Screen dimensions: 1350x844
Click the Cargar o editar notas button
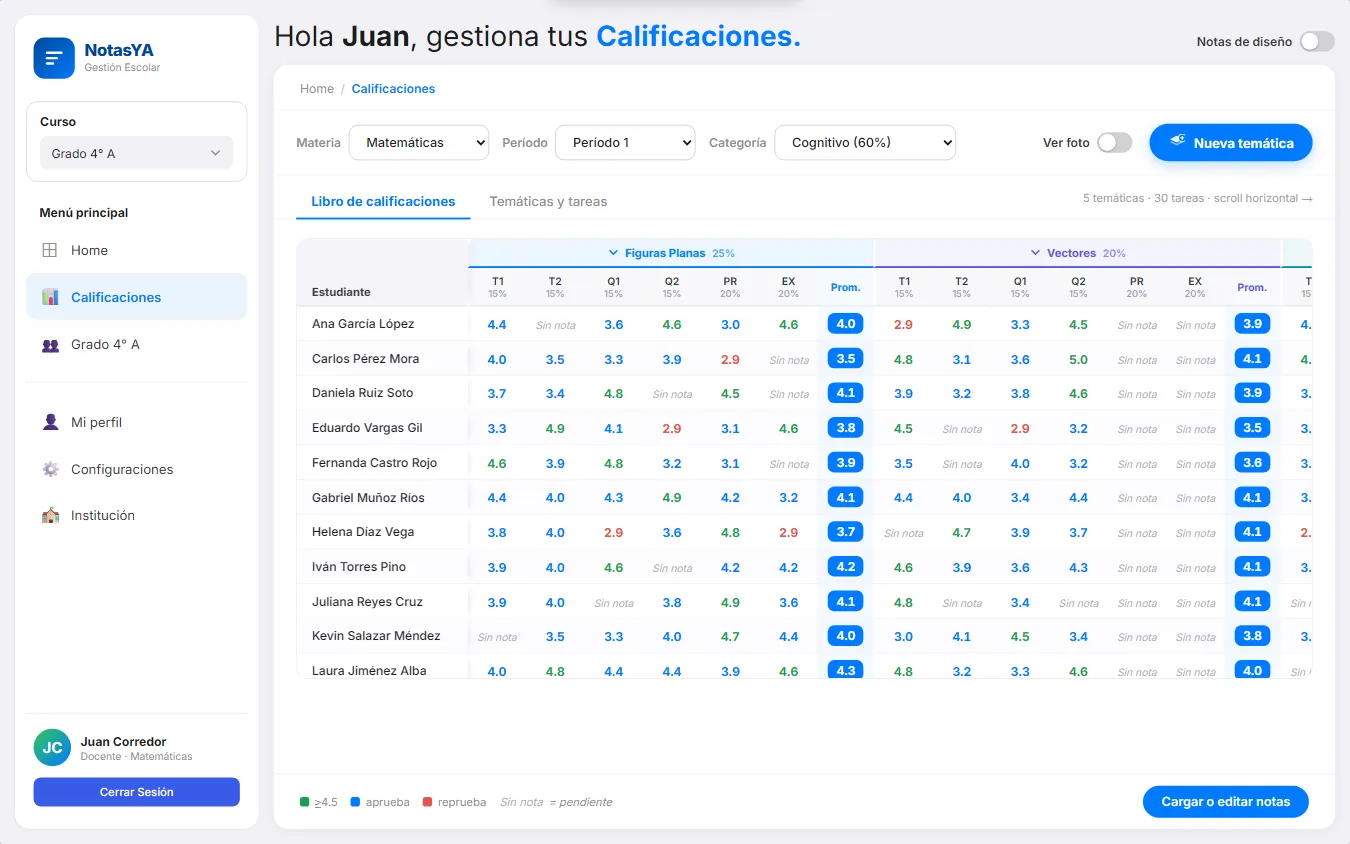click(1225, 801)
